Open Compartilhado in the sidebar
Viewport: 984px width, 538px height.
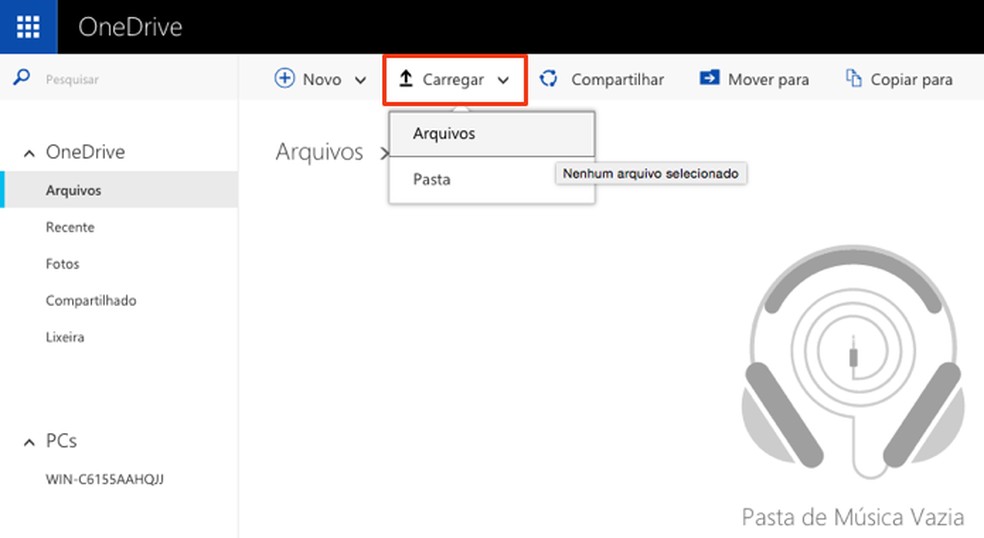coord(91,300)
